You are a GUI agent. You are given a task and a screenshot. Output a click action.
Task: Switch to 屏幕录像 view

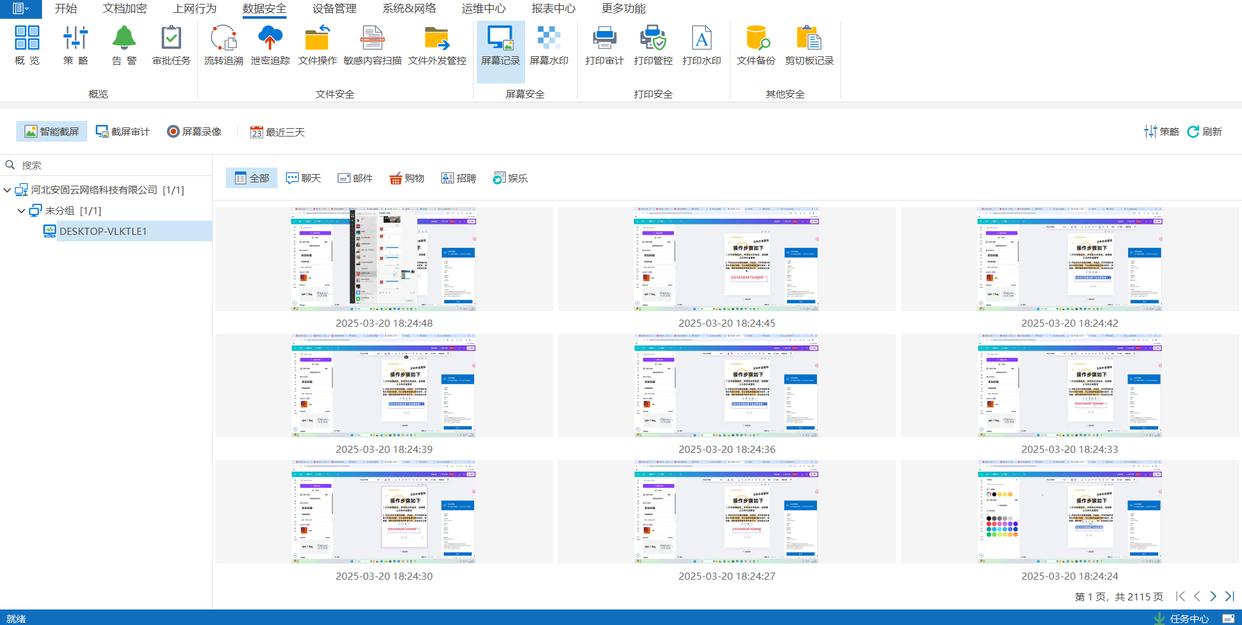tap(193, 132)
